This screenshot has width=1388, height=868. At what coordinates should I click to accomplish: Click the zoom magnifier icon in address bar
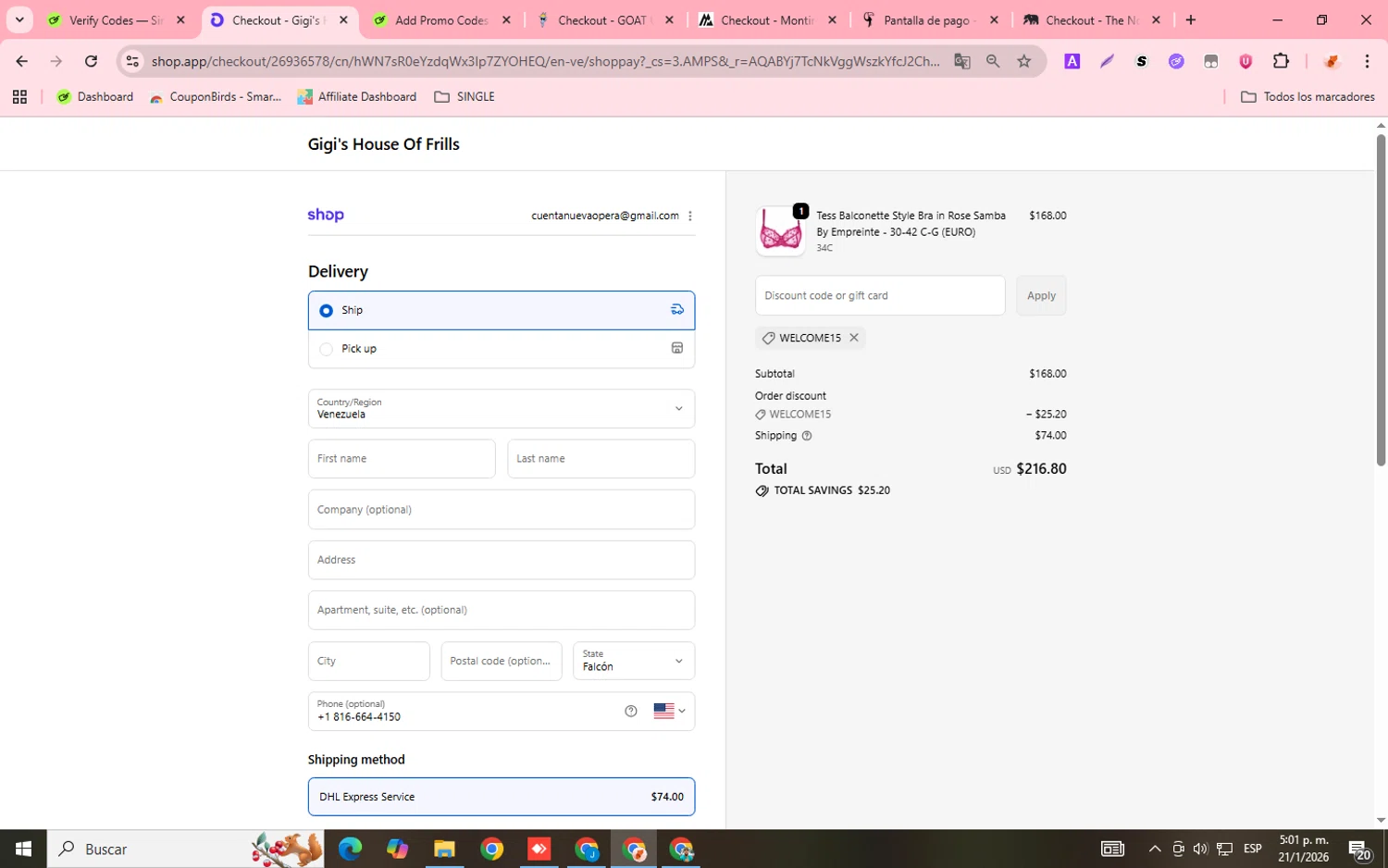pos(993,61)
